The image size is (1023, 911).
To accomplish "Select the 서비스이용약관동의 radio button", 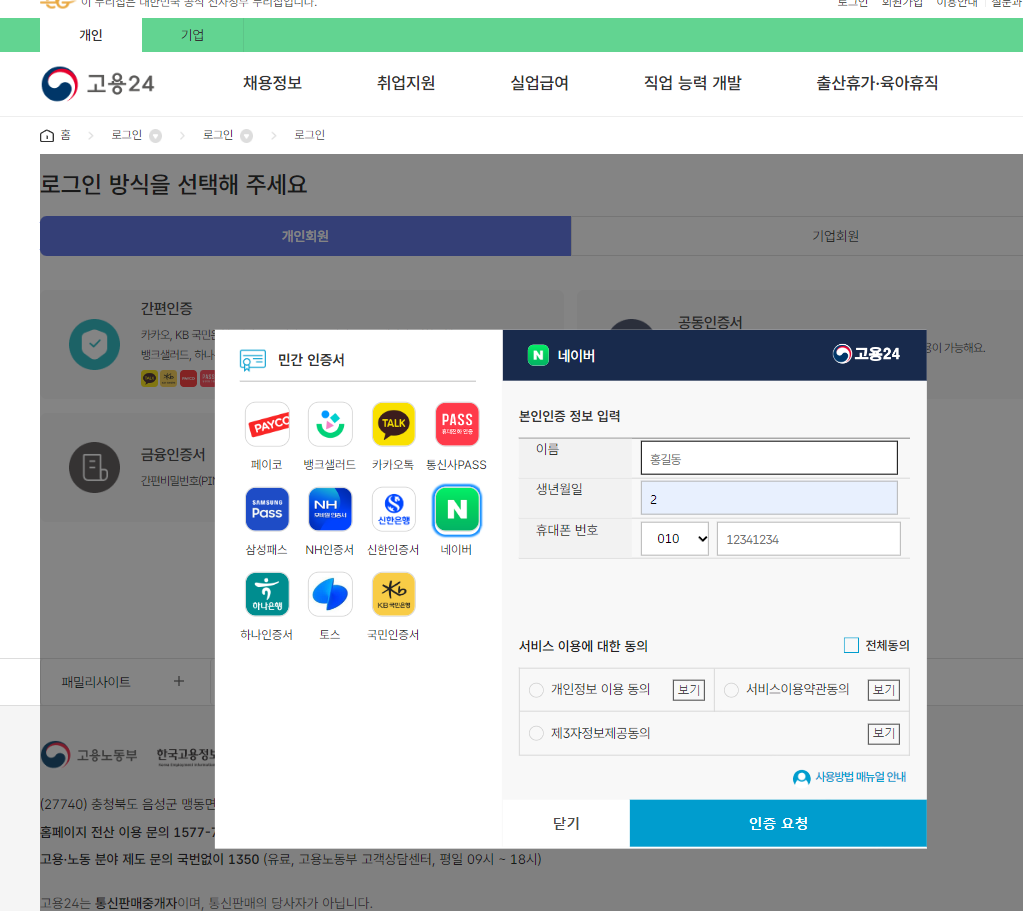I will click(731, 690).
